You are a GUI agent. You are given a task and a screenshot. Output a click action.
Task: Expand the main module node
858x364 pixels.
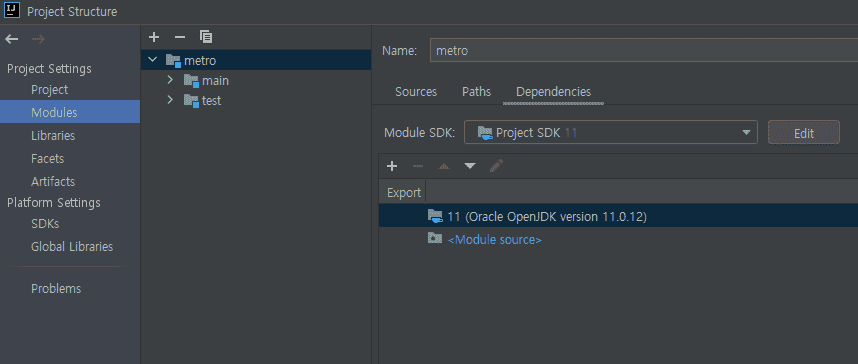[x=170, y=80]
